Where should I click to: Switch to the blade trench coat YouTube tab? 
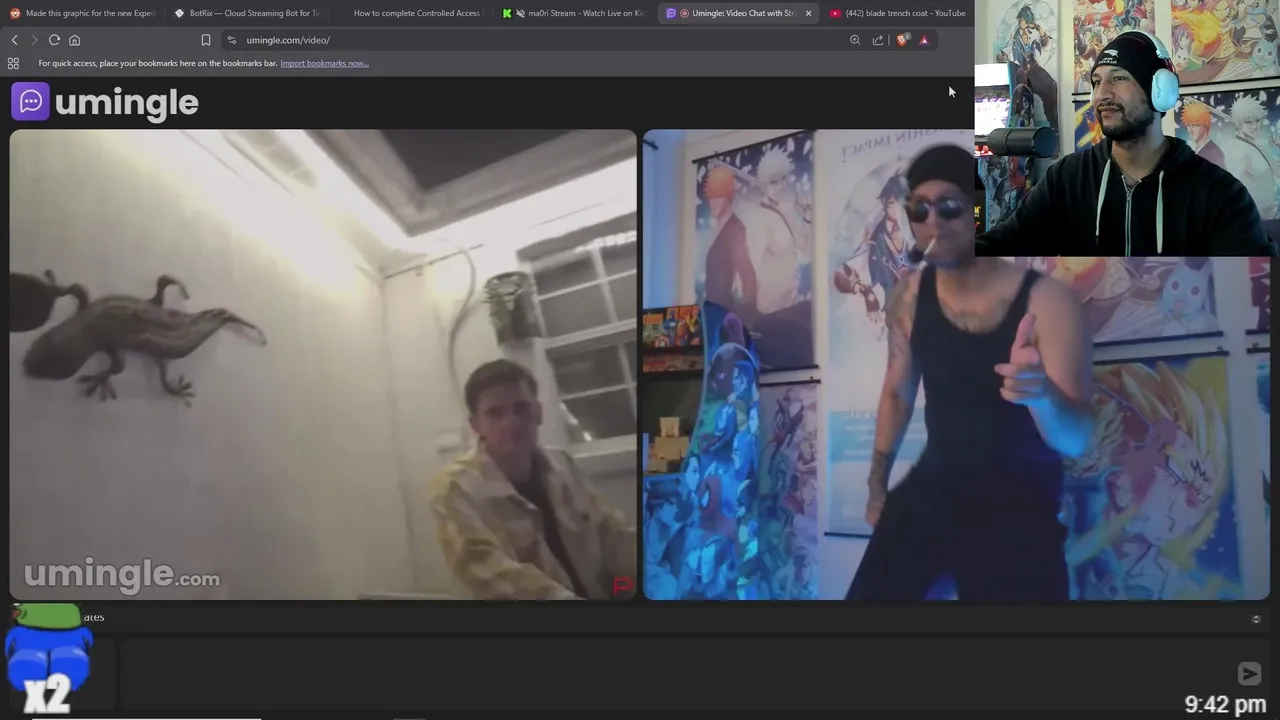tap(898, 13)
